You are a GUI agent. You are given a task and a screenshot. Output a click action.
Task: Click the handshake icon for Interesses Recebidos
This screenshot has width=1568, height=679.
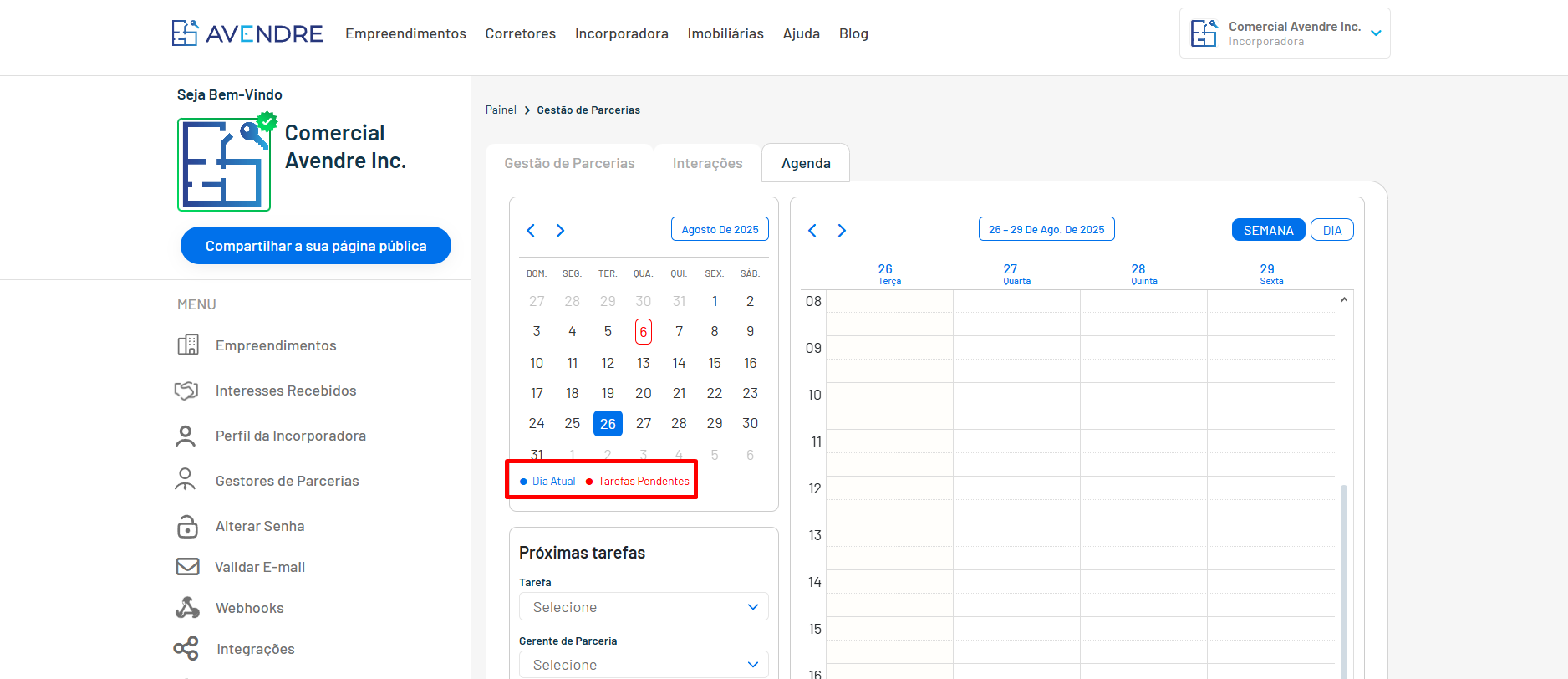(186, 391)
